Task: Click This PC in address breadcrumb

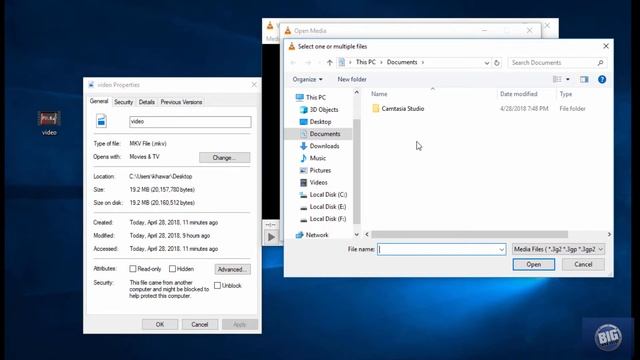Action: point(366,62)
